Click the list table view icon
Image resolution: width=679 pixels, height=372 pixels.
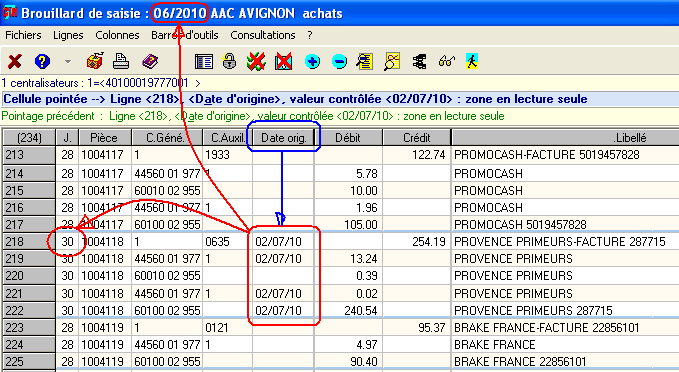(x=204, y=61)
